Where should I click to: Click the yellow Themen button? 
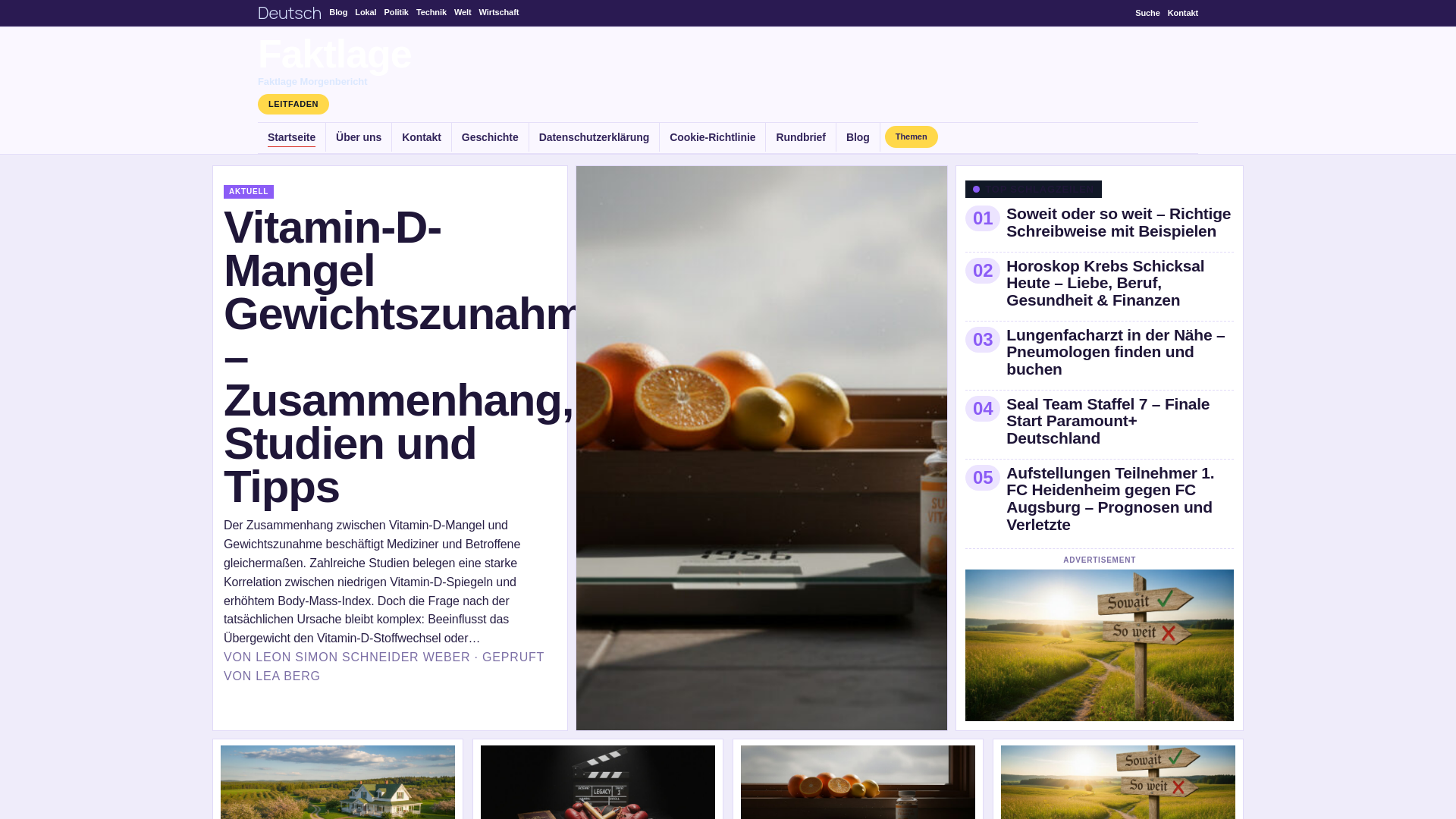tap(912, 137)
